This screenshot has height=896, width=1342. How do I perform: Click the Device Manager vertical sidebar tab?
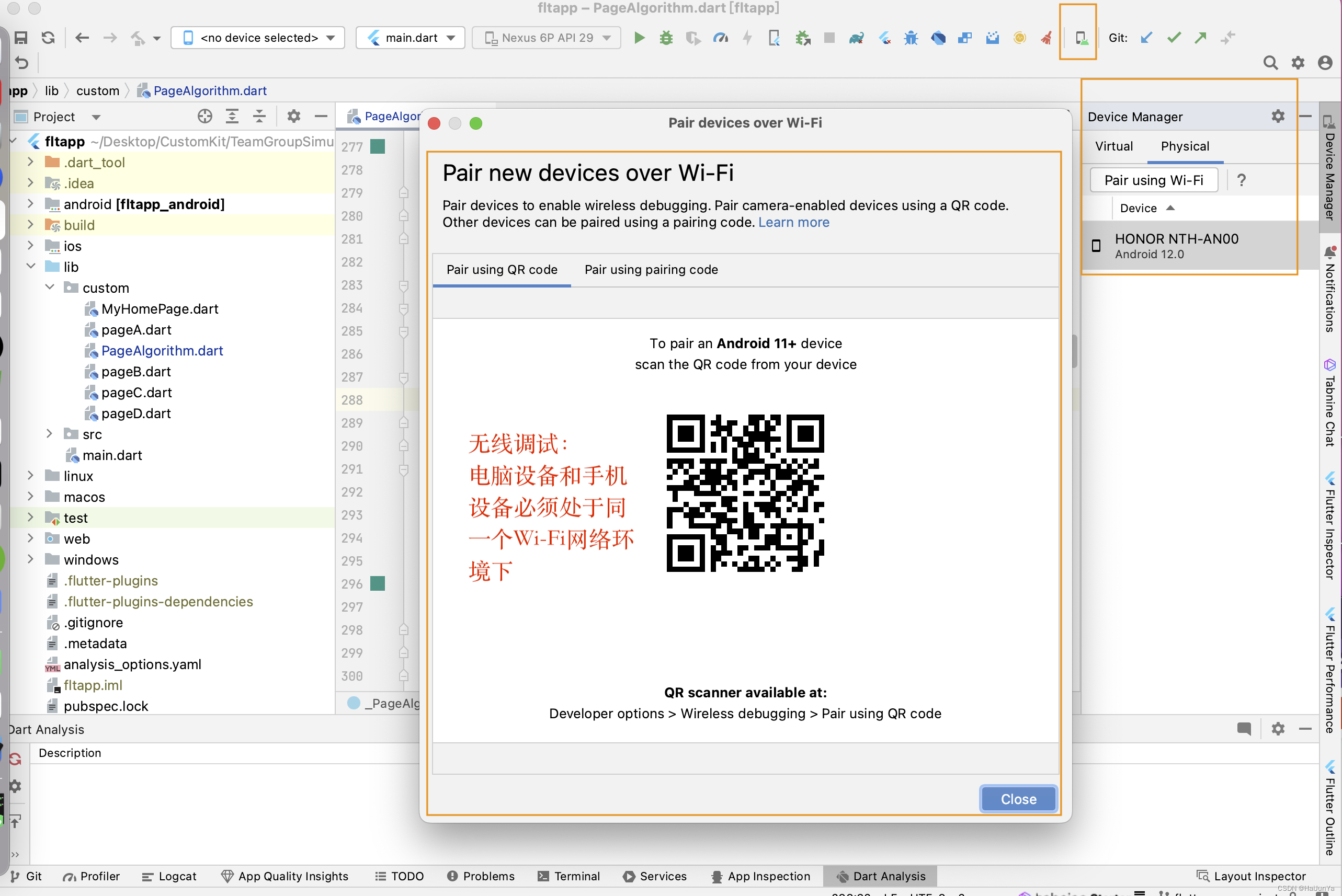click(1330, 167)
